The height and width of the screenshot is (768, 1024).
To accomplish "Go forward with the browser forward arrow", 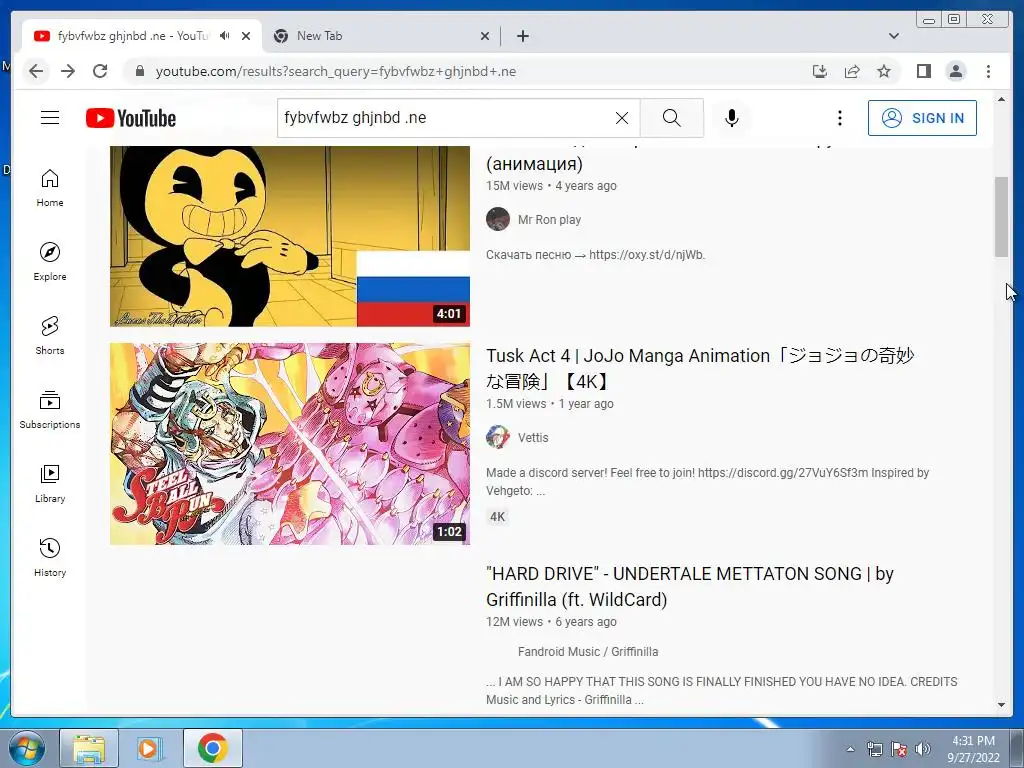I will click(68, 71).
